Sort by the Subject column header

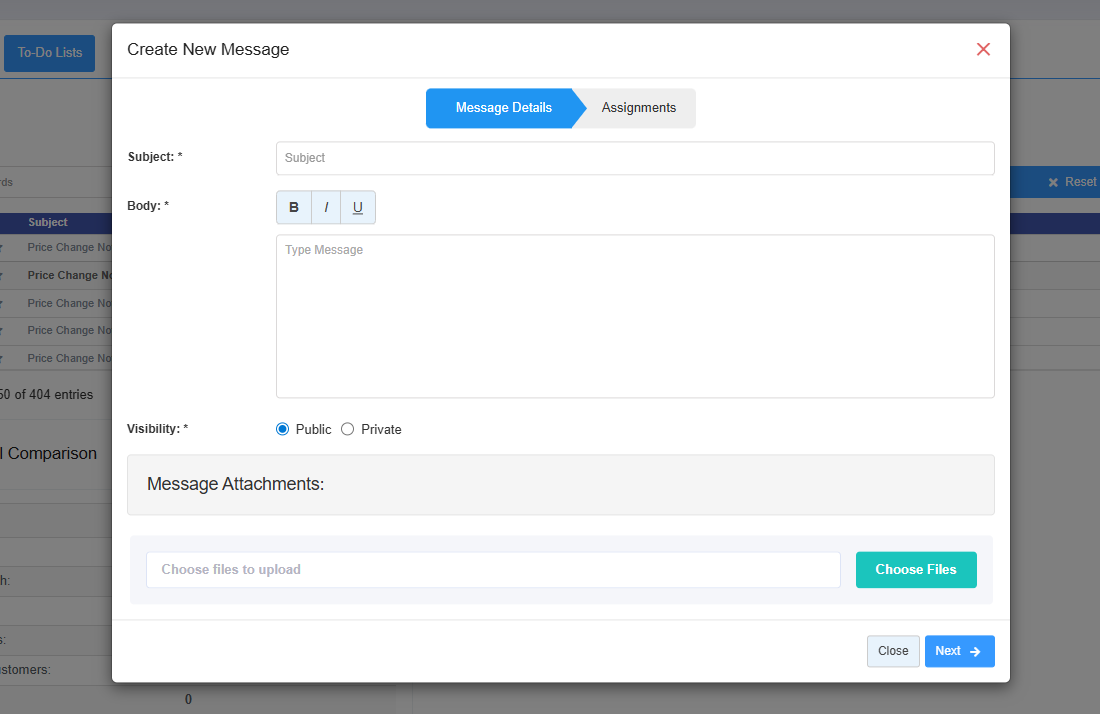click(x=48, y=222)
